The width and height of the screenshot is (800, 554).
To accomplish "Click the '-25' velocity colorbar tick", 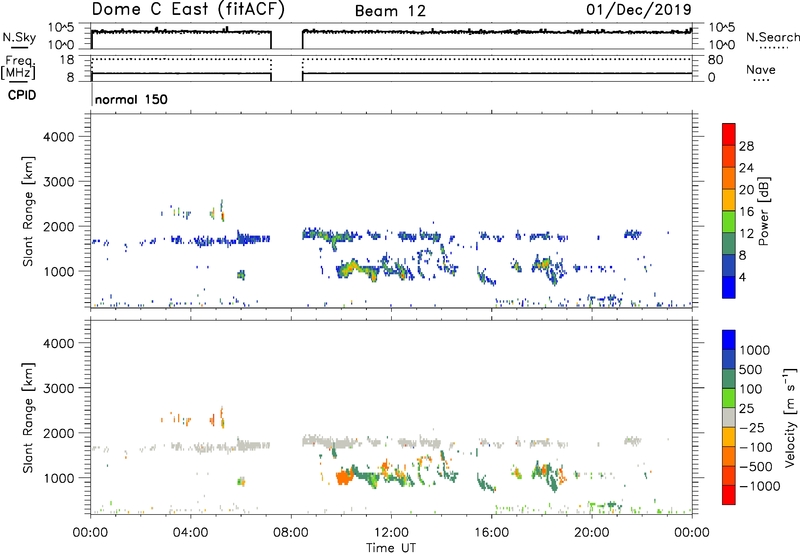I will click(x=755, y=427).
